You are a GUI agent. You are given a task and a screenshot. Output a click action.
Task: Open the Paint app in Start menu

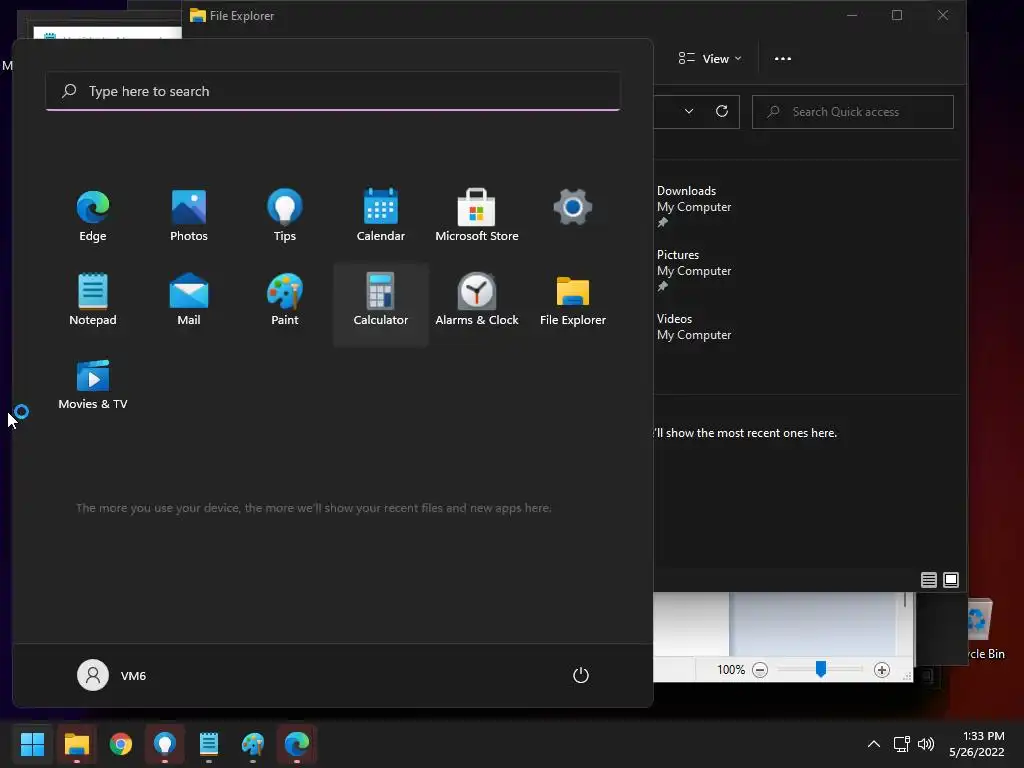pyautogui.click(x=285, y=300)
